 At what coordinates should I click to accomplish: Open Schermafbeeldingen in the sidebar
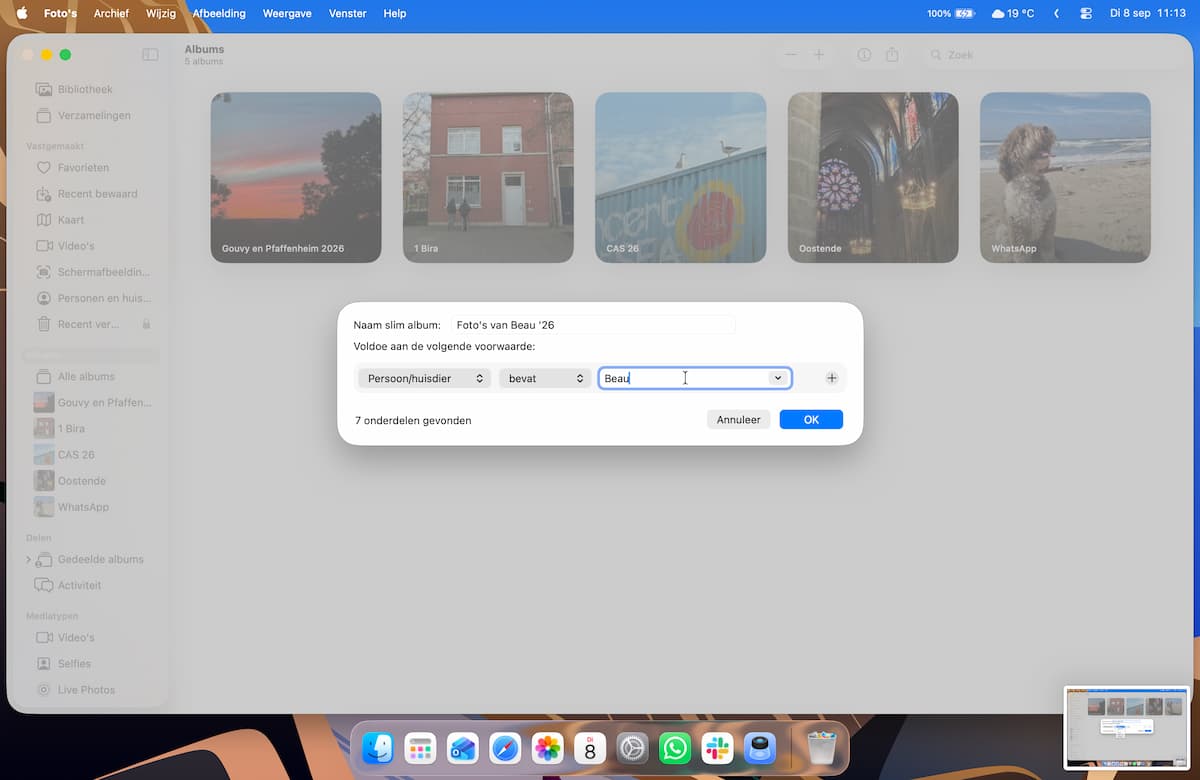pos(93,272)
